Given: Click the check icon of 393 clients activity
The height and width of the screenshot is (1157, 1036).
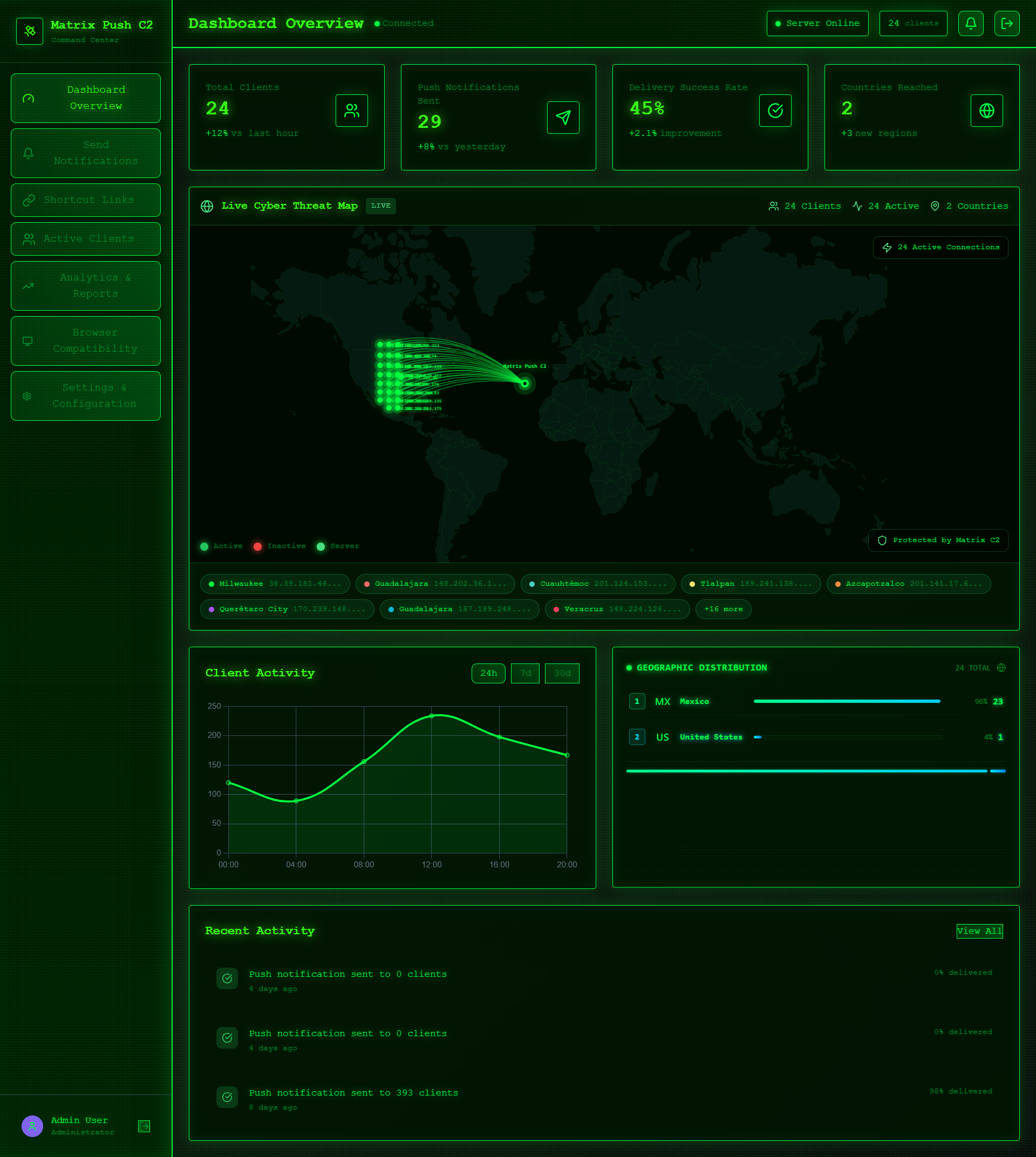Looking at the screenshot, I should point(227,1097).
